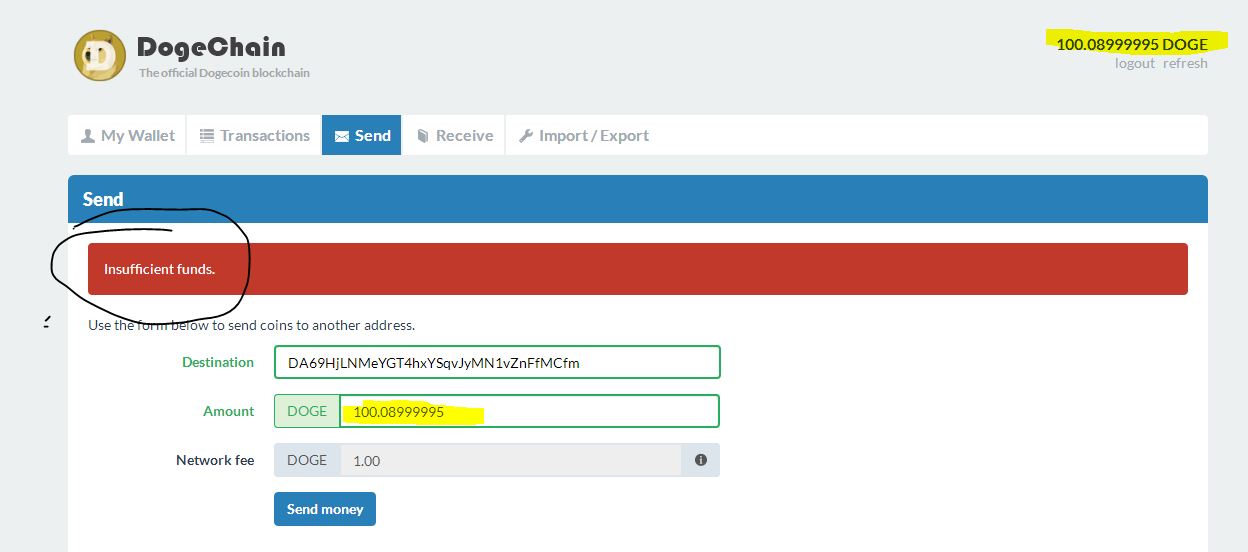Click the Network fee info icon

701,460
